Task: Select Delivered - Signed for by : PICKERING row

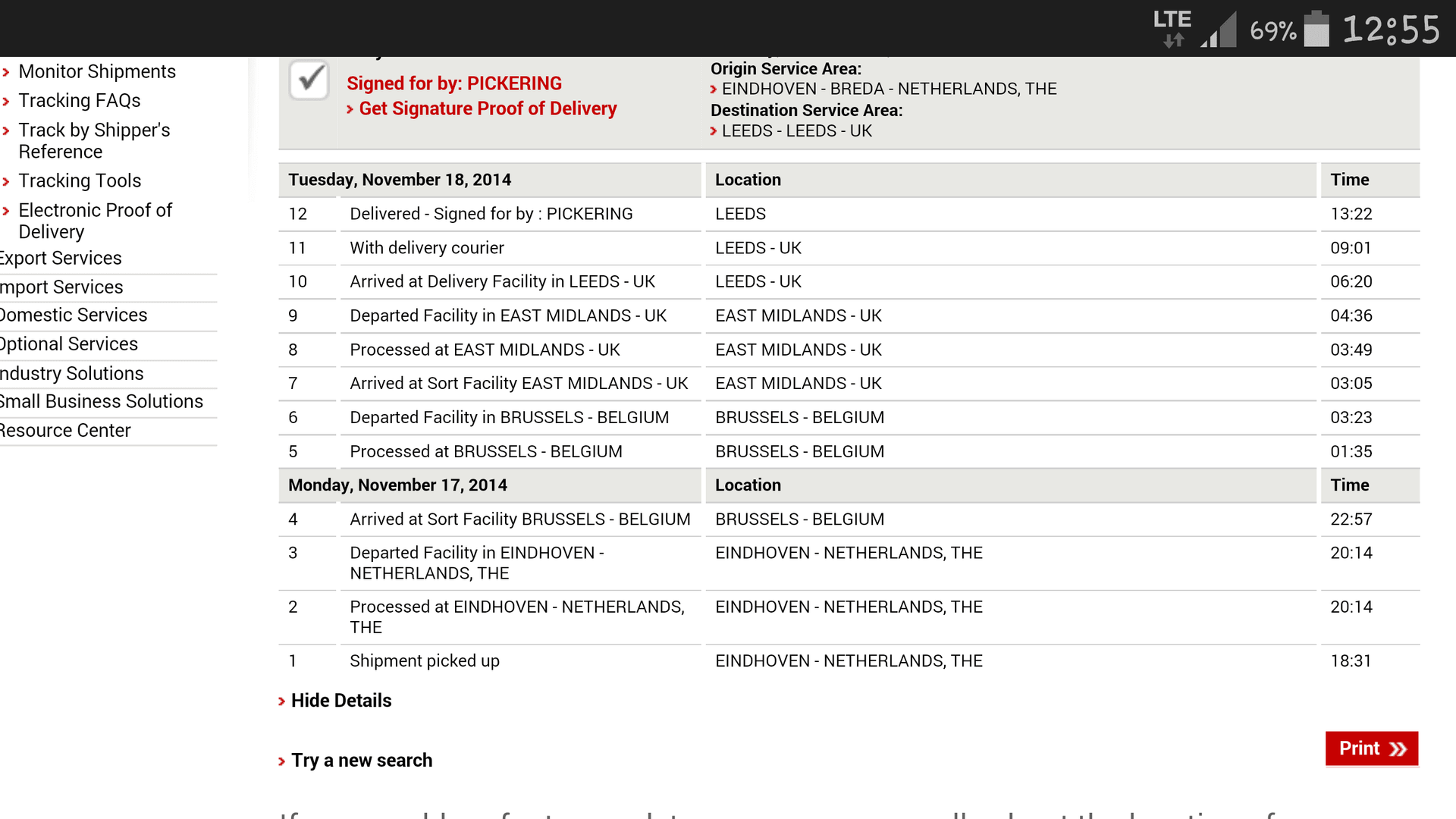Action: click(x=849, y=214)
